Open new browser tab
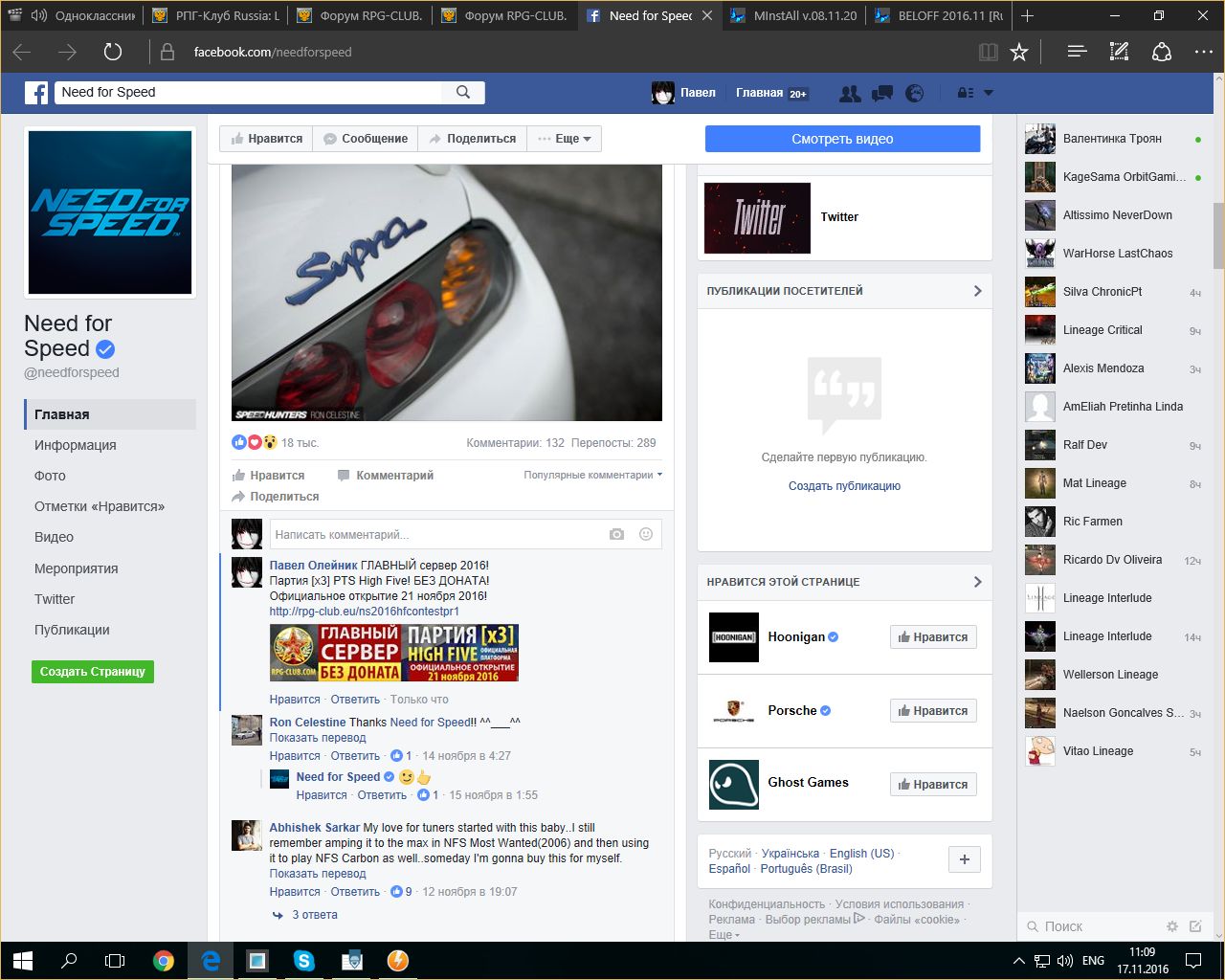The width and height of the screenshot is (1225, 980). [x=1027, y=15]
